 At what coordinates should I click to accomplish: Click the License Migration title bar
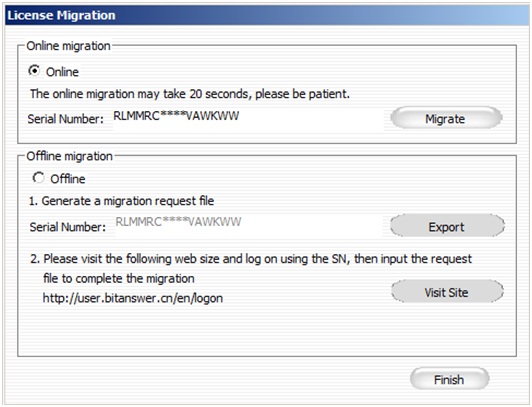(x=267, y=15)
